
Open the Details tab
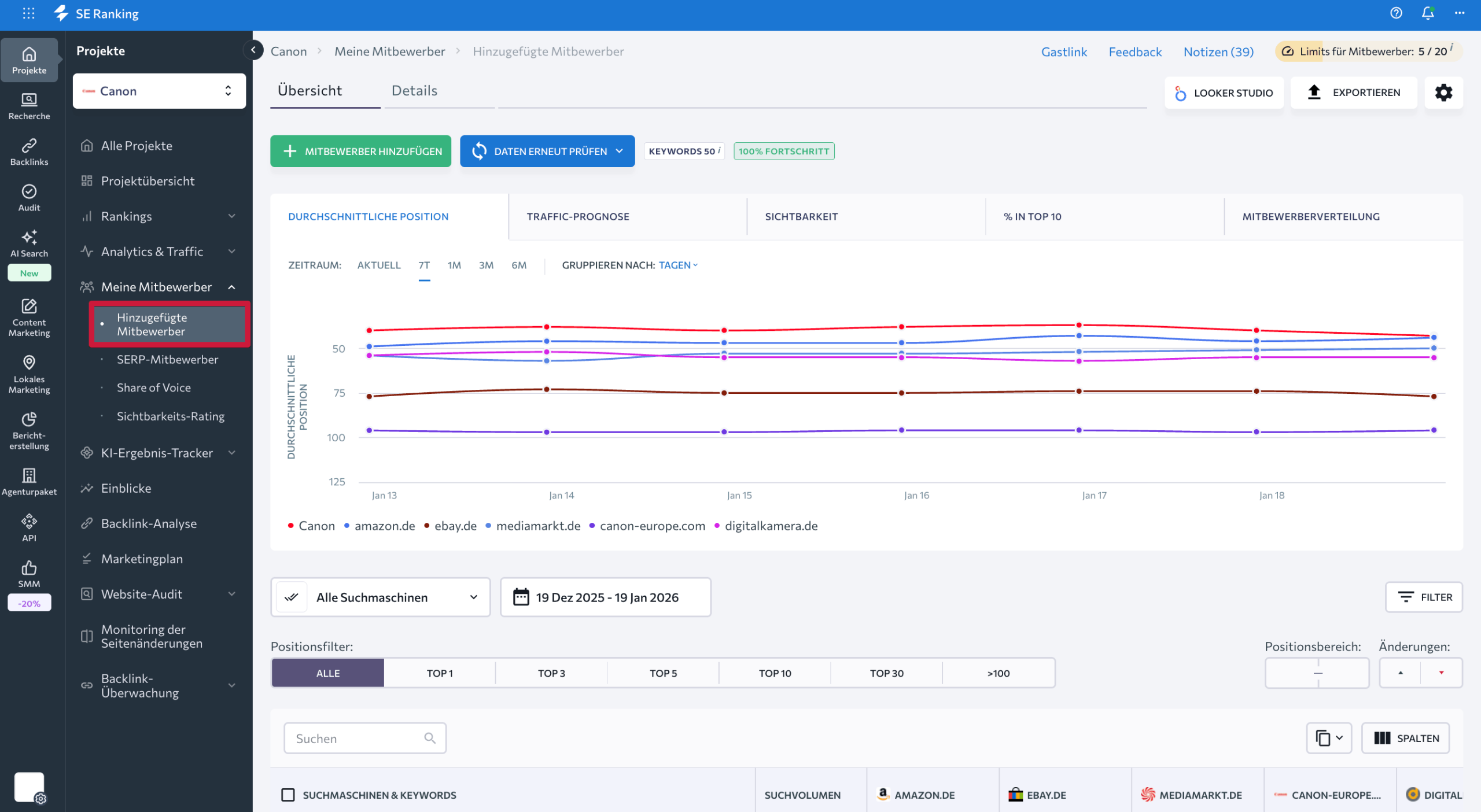(x=414, y=91)
